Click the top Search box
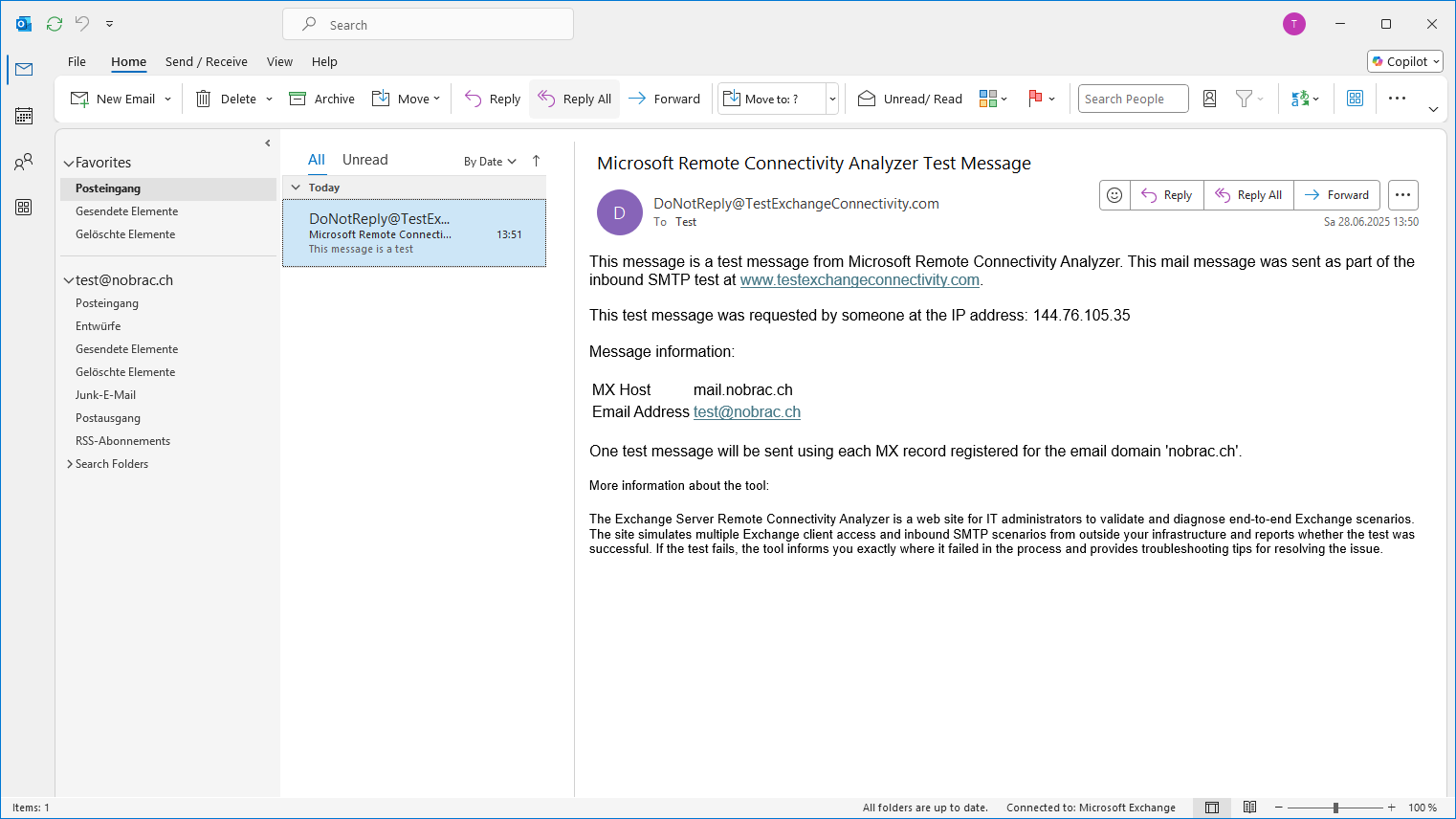The width and height of the screenshot is (1456, 819). [428, 24]
